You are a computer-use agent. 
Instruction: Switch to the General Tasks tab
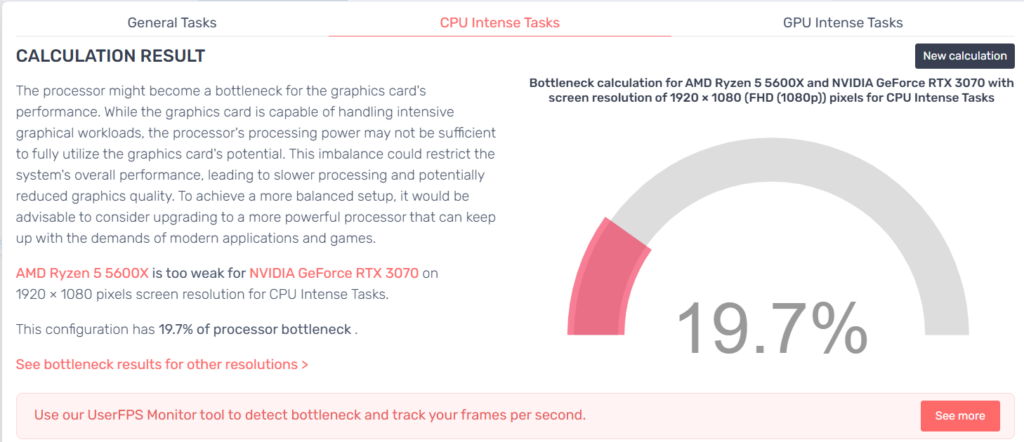tap(172, 22)
